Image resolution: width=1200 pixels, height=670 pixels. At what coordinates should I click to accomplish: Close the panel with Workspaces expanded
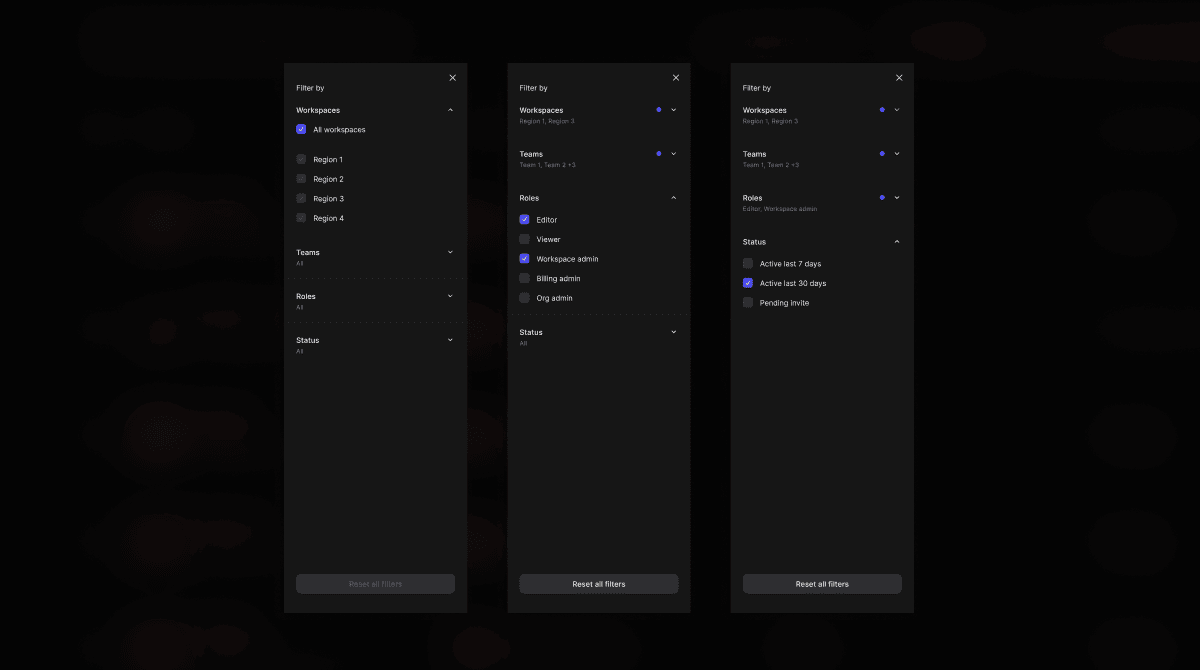pos(452,78)
